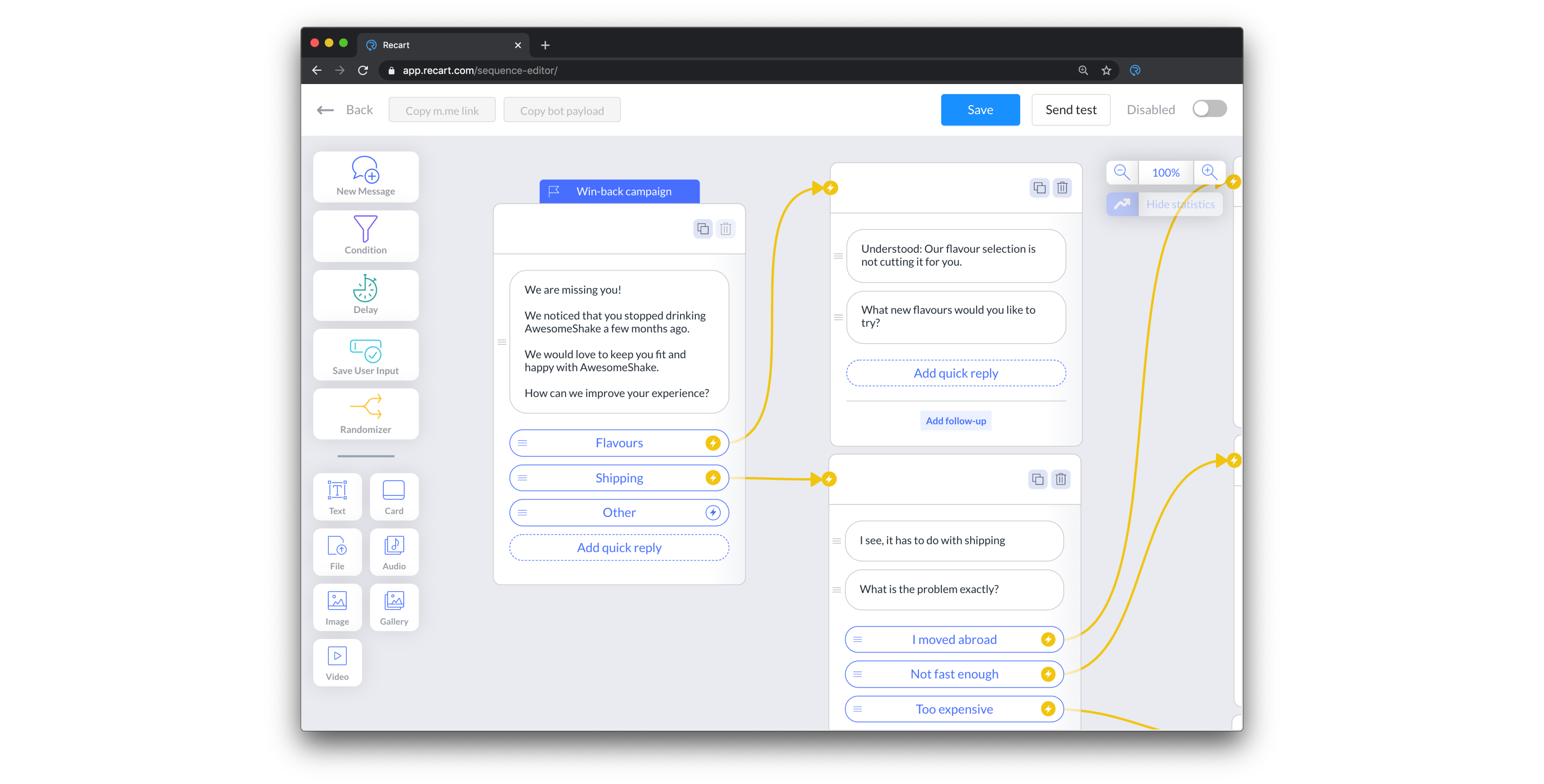Click Add follow-up link

tap(956, 420)
